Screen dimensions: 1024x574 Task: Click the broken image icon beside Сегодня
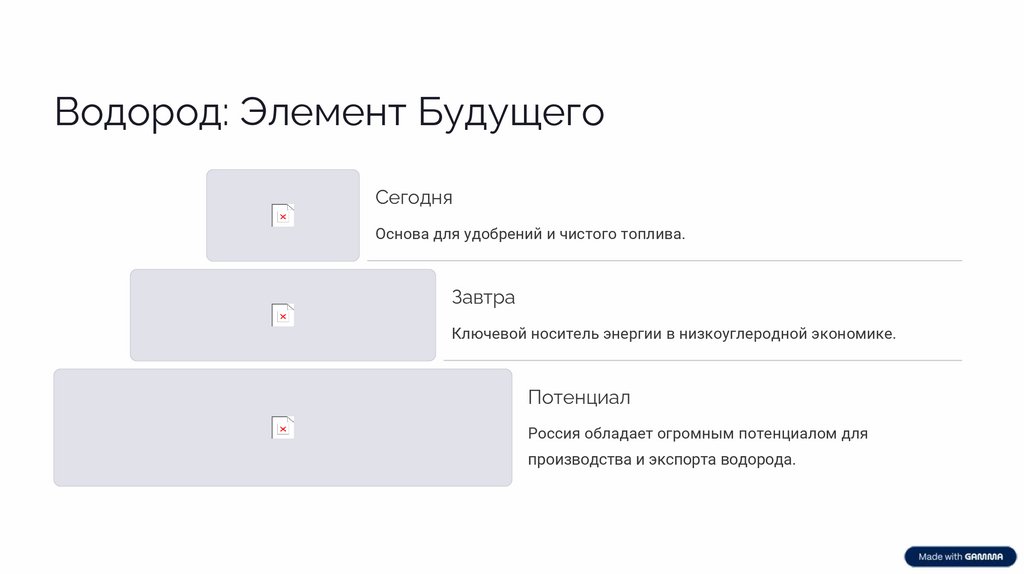pyautogui.click(x=283, y=215)
